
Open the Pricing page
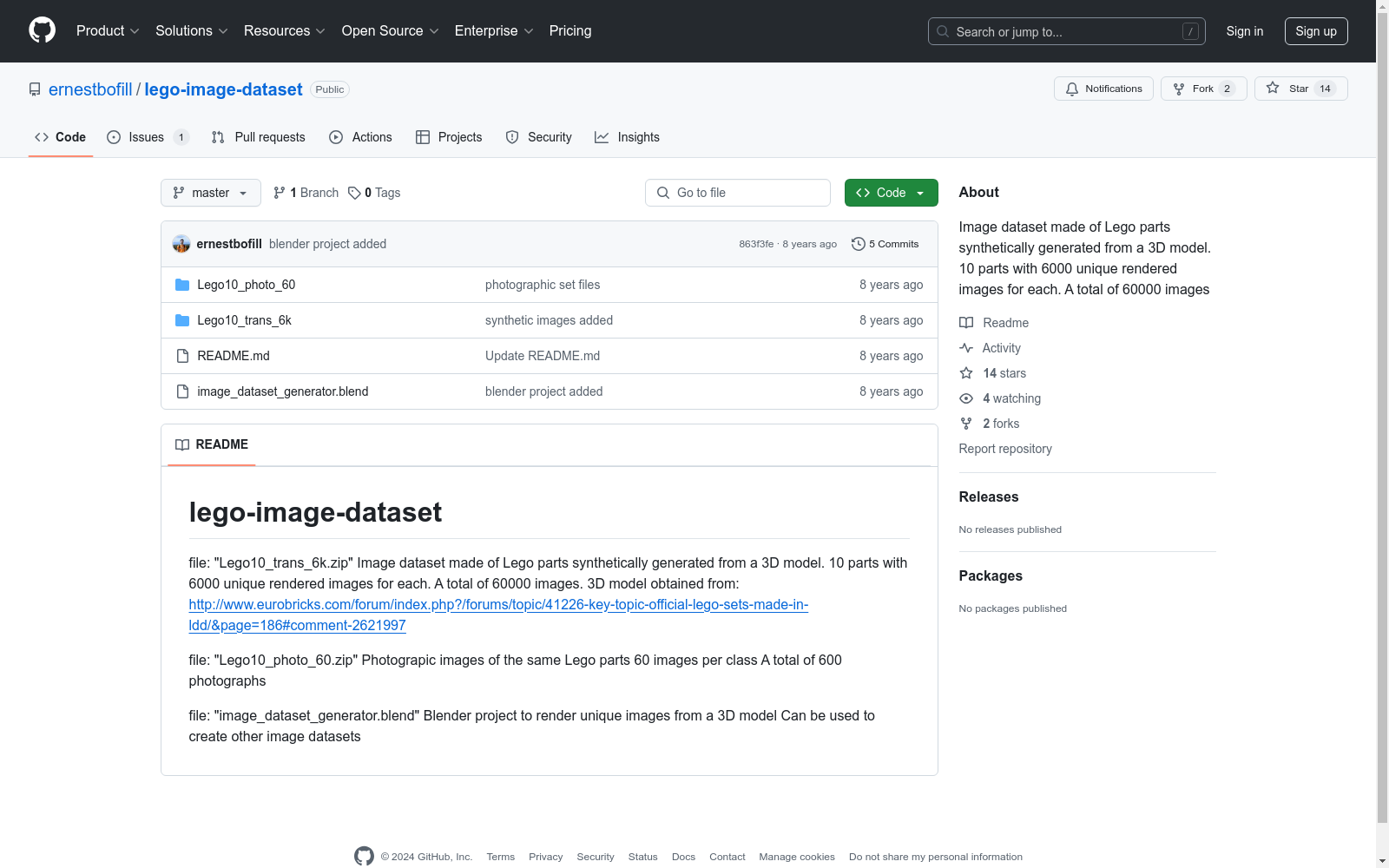pyautogui.click(x=570, y=30)
